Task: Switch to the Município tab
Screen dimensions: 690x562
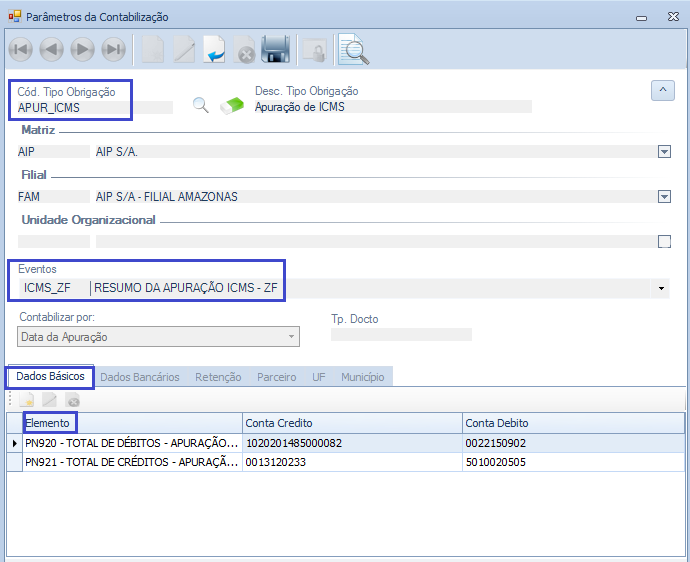Action: [x=363, y=377]
